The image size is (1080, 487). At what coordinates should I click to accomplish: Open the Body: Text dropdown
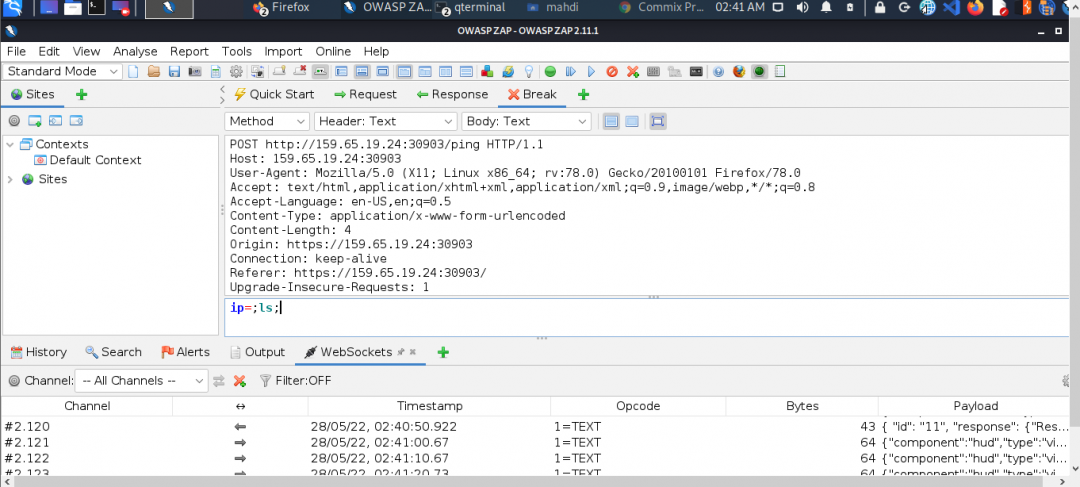(526, 121)
